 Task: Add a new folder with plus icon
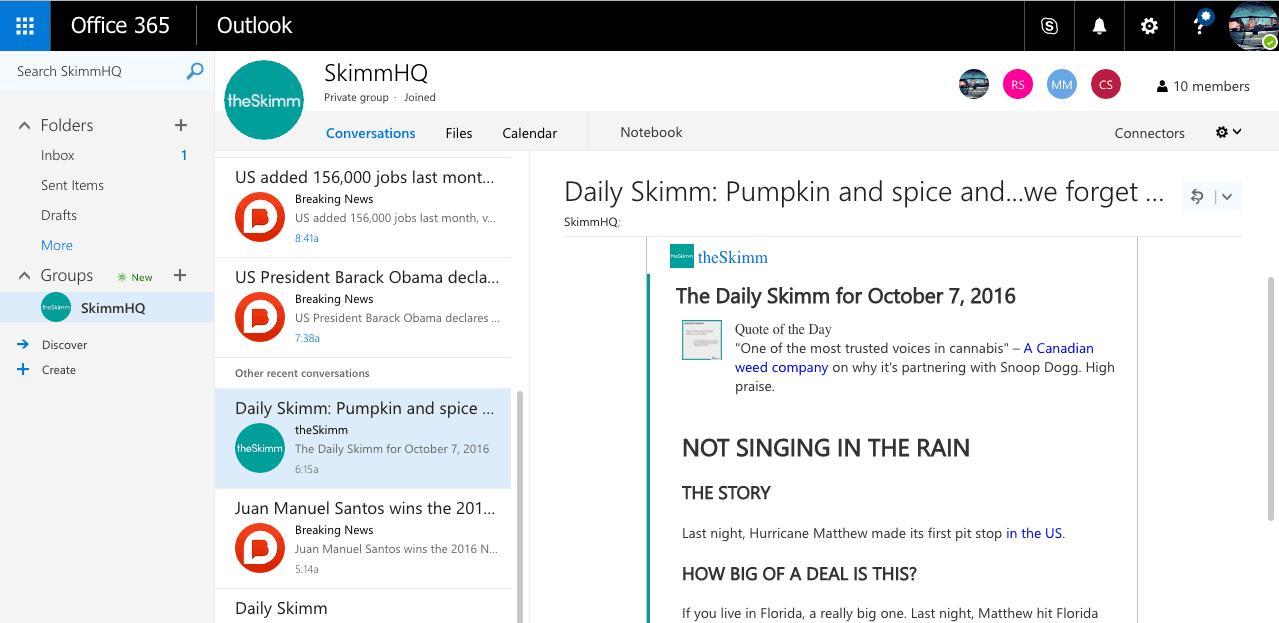181,125
